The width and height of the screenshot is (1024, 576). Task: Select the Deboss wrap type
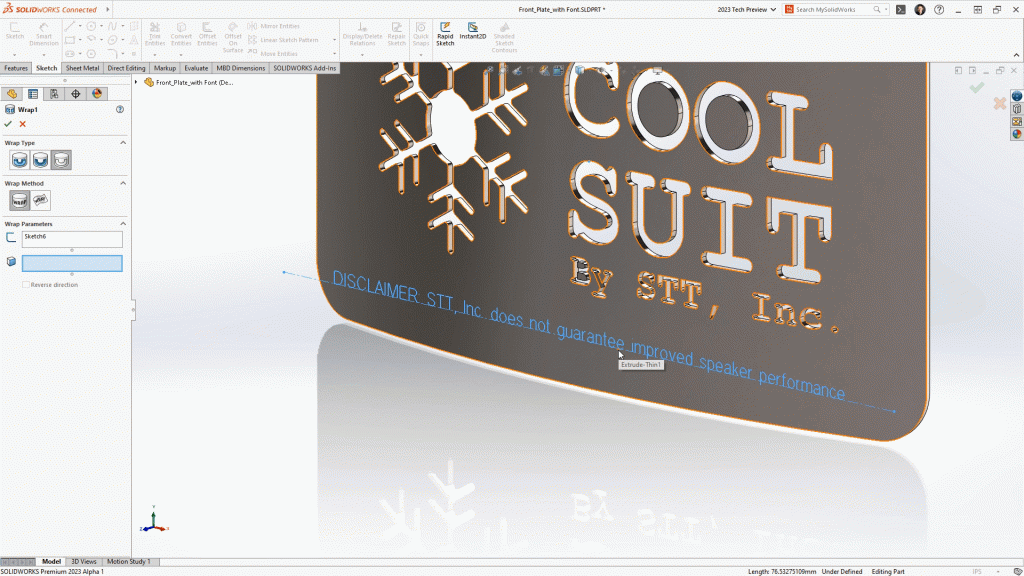(x=40, y=160)
